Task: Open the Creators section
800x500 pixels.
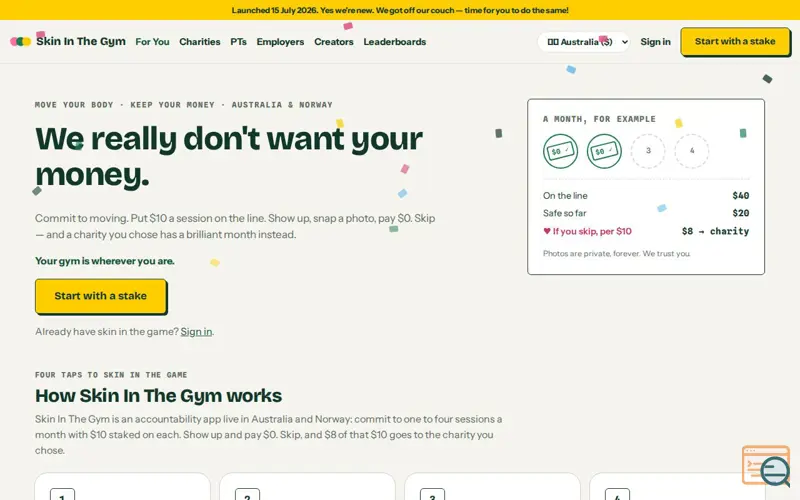Action: [x=334, y=42]
